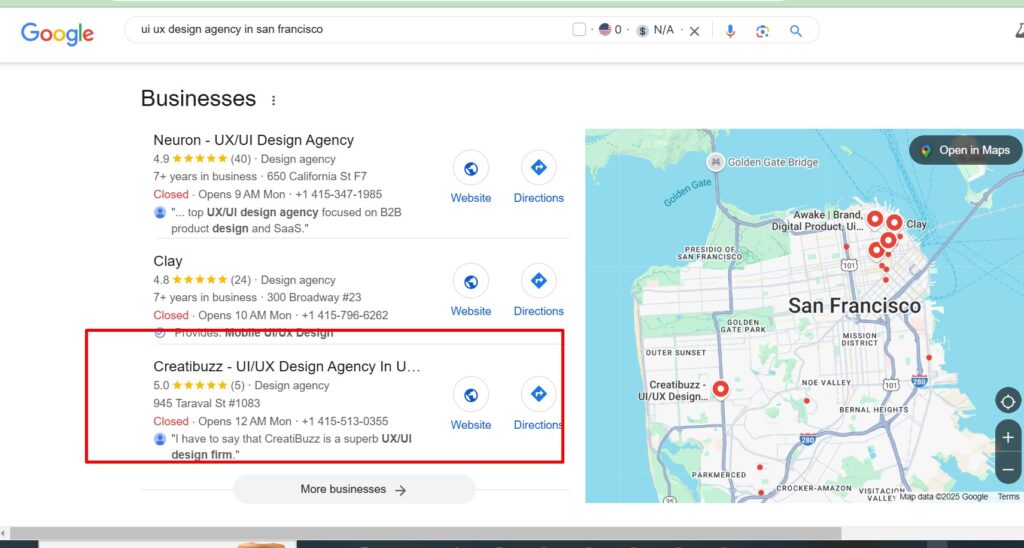
Task: Click the Website text link under Creatibuzz
Action: point(471,425)
